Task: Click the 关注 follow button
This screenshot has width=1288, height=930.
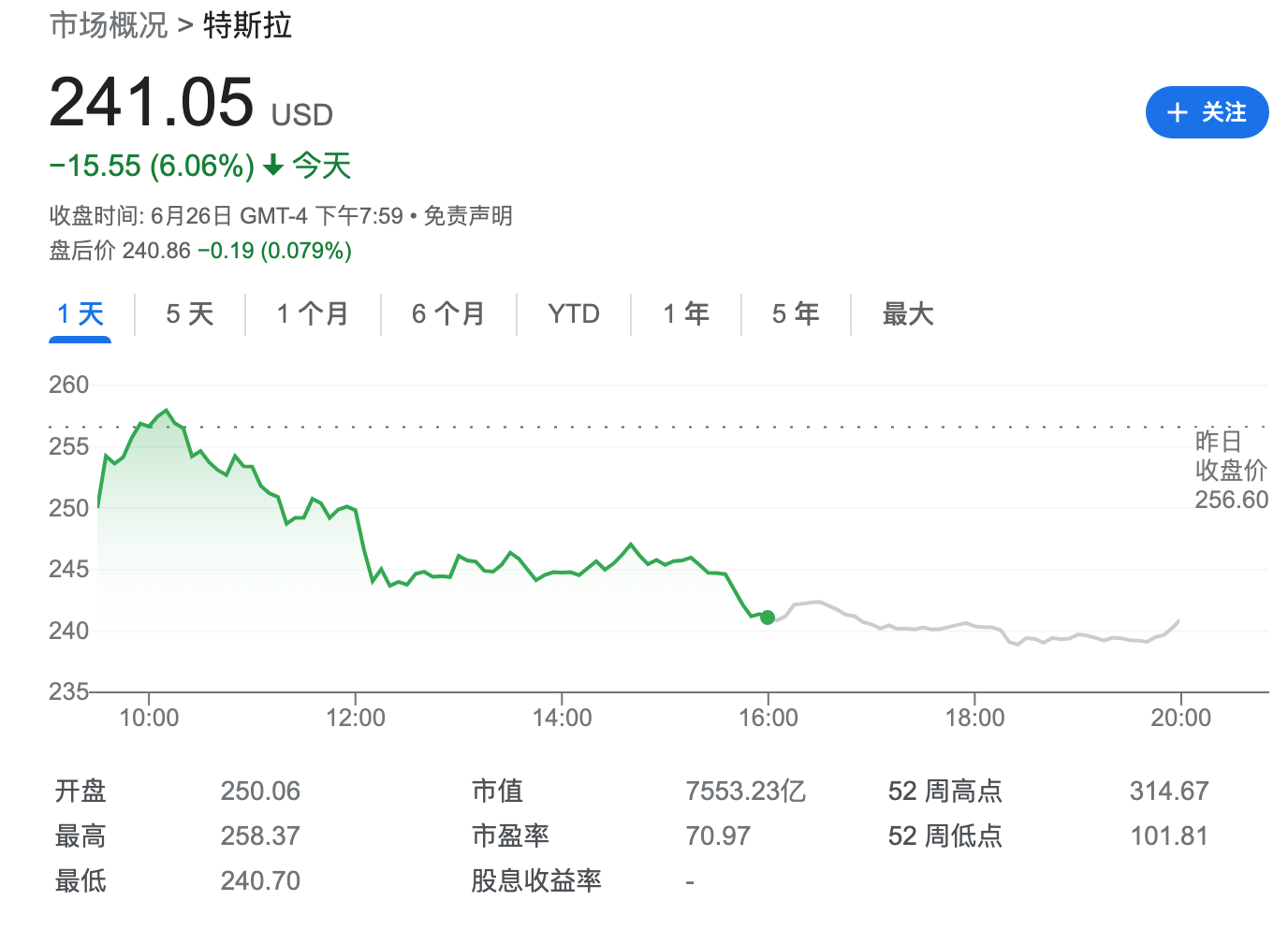Action: (1207, 113)
